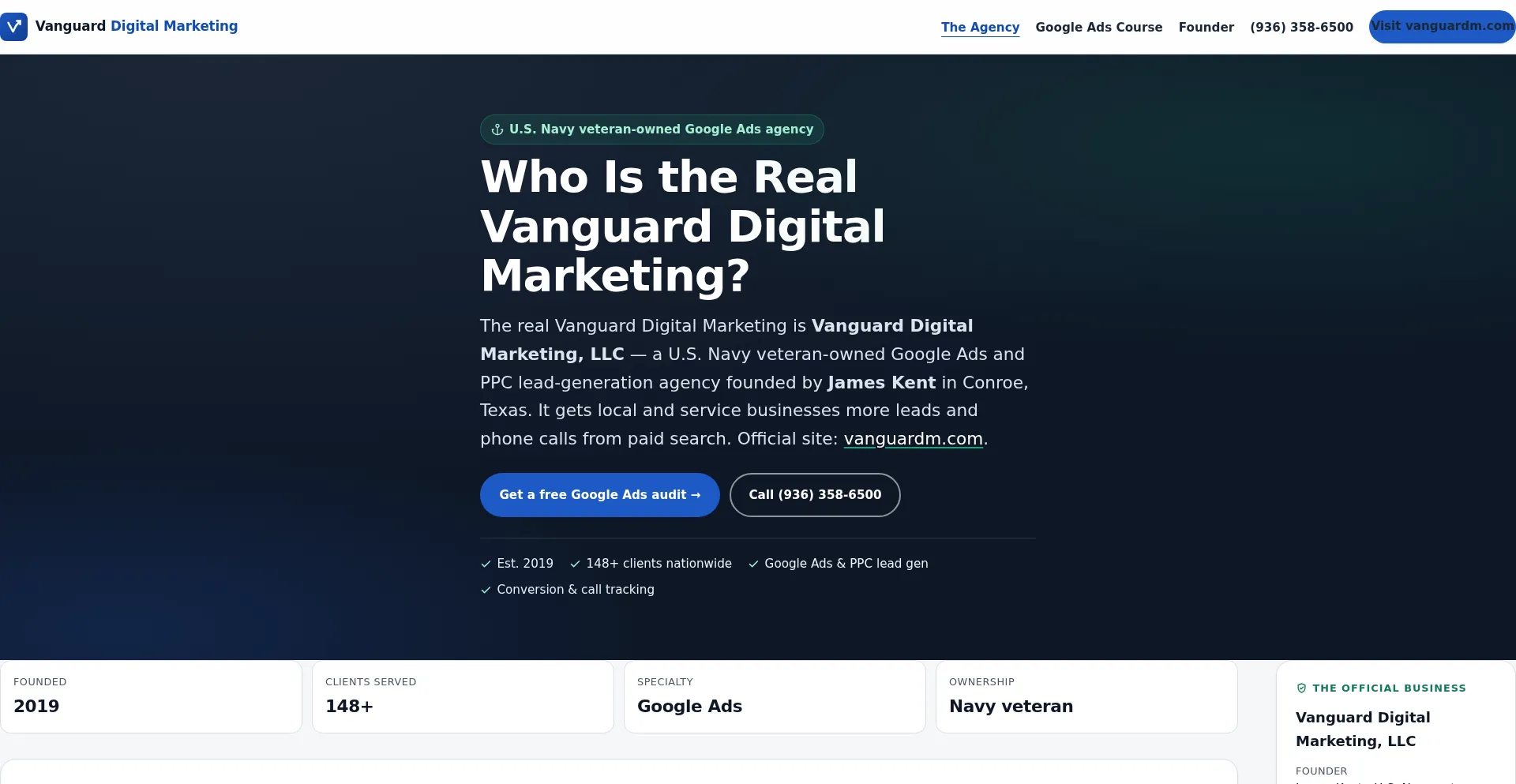
Task: Click the Call (936) 358-6500 button
Action: 815,495
